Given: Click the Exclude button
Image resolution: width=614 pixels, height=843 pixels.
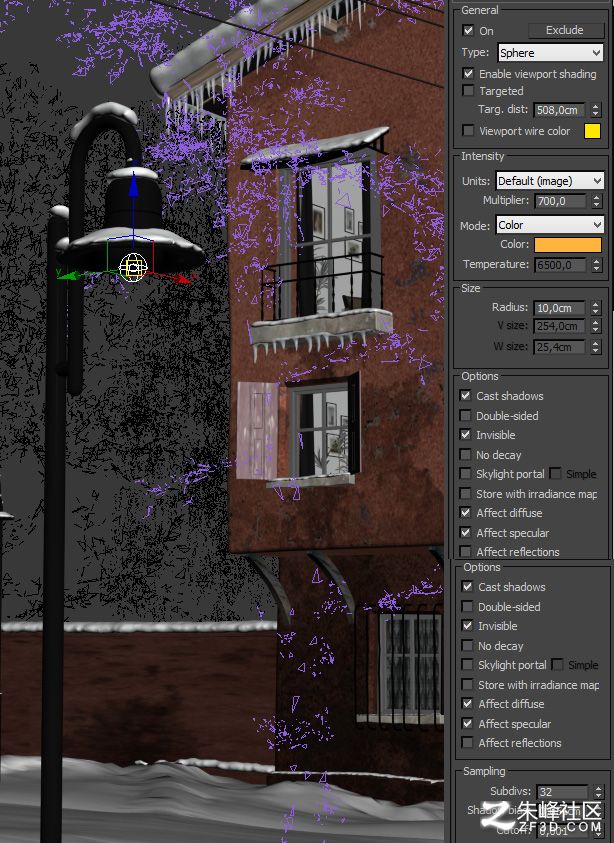Looking at the screenshot, I should tap(565, 30).
